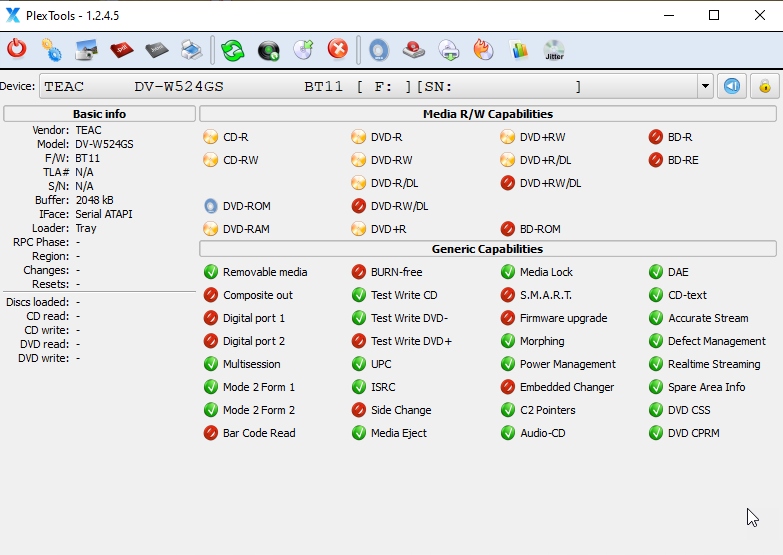Click the disc with green arrow eject icon

(303, 50)
